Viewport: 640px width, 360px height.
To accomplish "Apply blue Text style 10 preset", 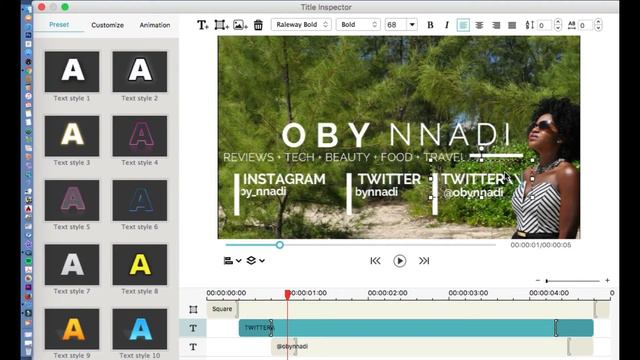I will coord(140,329).
